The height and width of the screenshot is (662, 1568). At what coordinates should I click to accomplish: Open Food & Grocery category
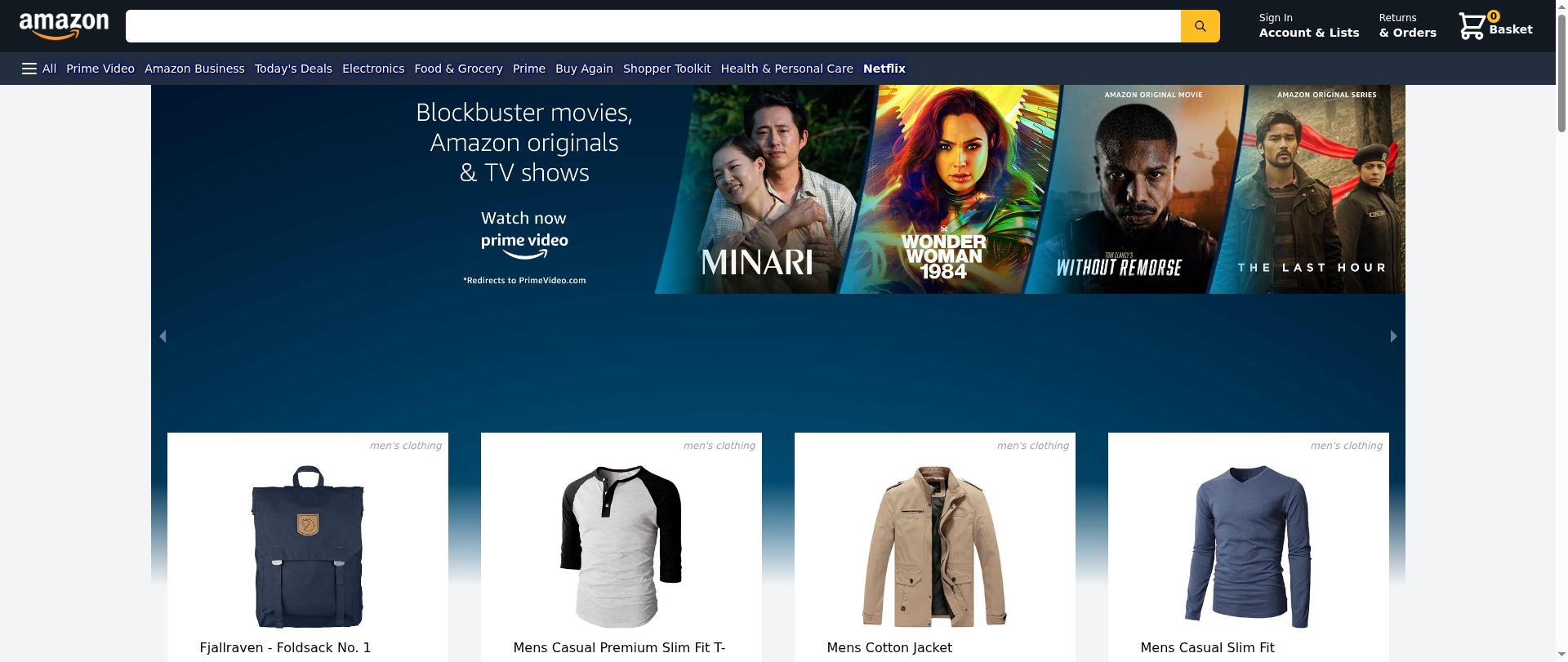pos(458,69)
